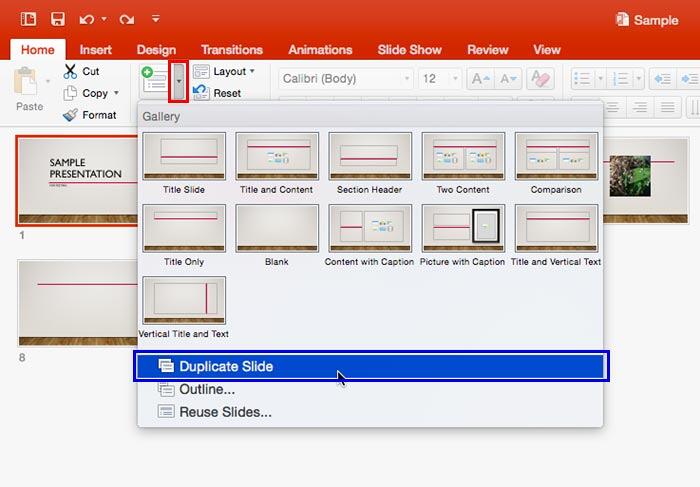Select the slide thumbnail with plant photo
The width and height of the screenshot is (700, 487).
tap(646, 180)
